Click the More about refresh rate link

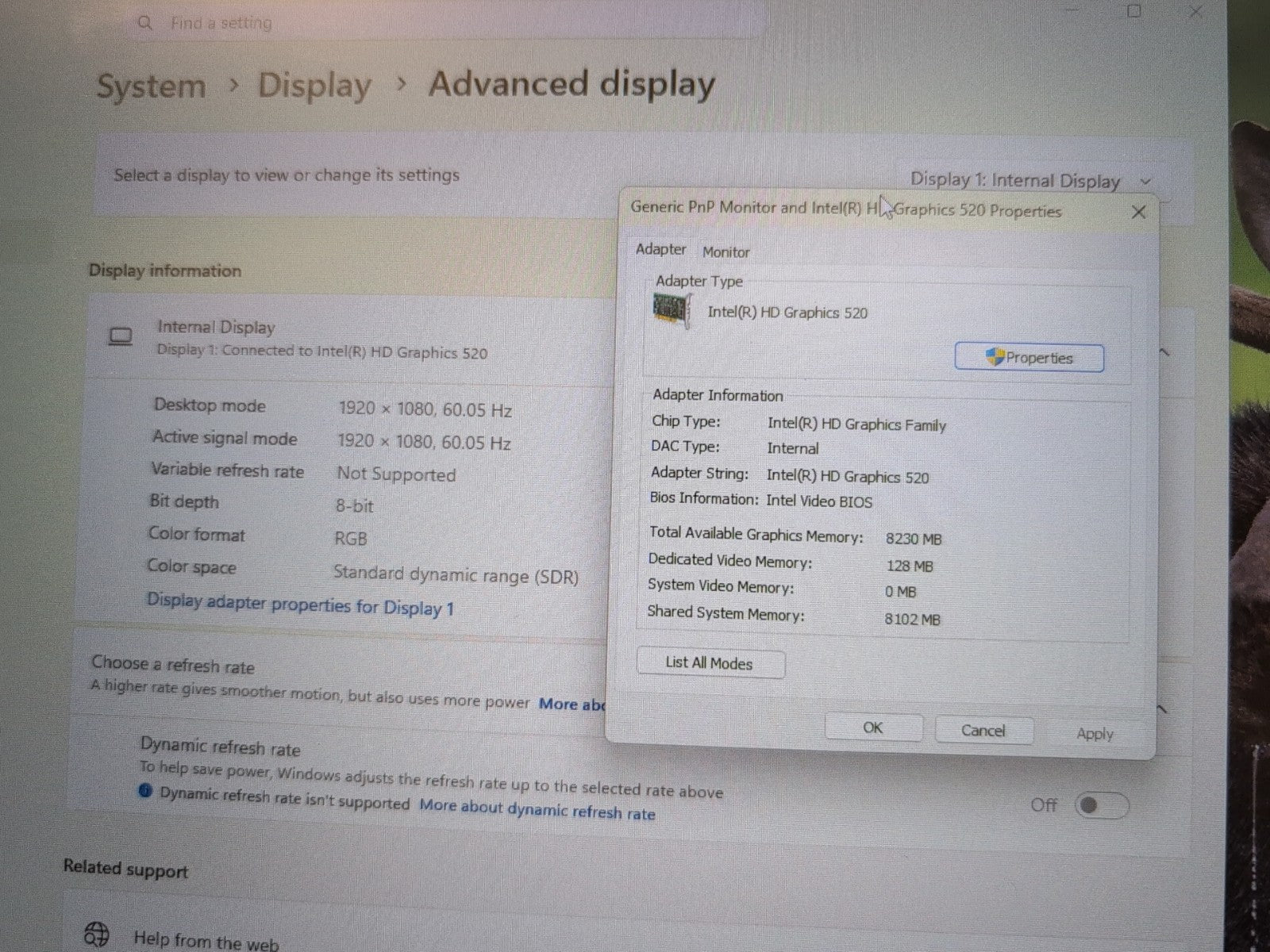[571, 704]
